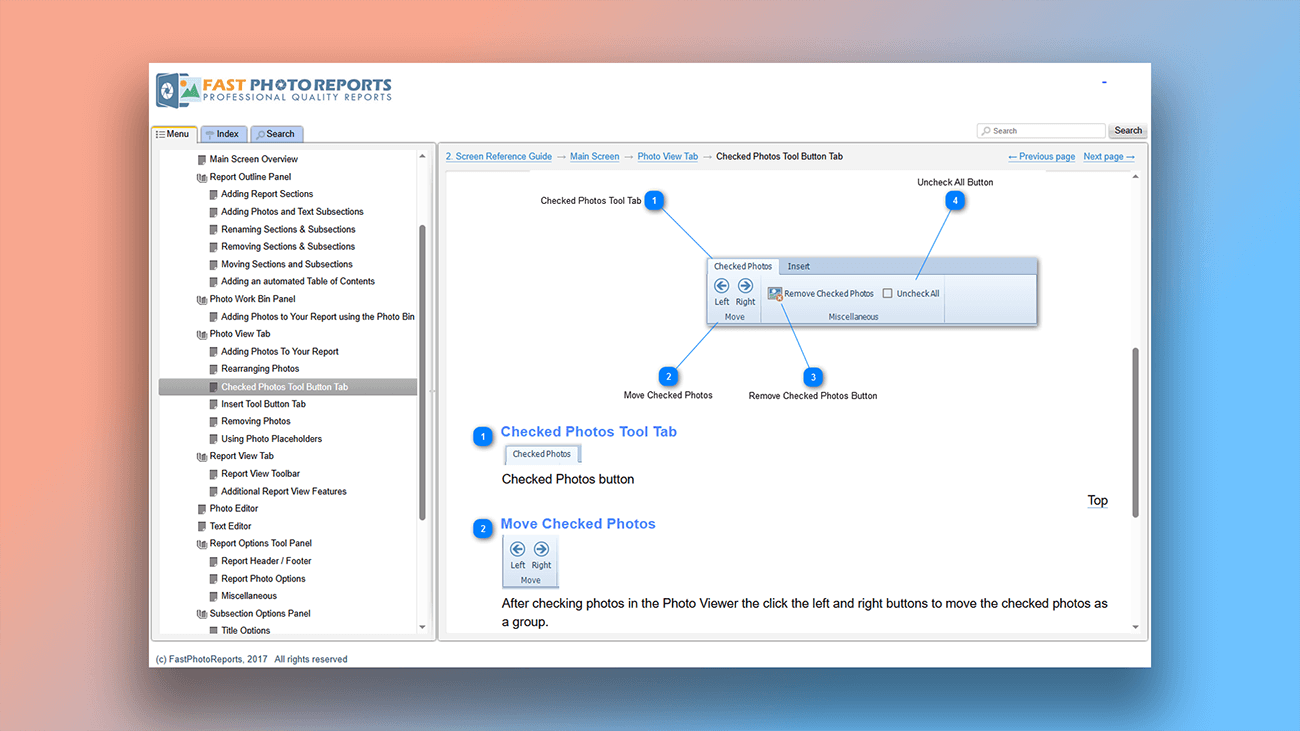The image size is (1300, 731).
Task: Collapse the Photo View Tab tree section
Action: click(204, 333)
